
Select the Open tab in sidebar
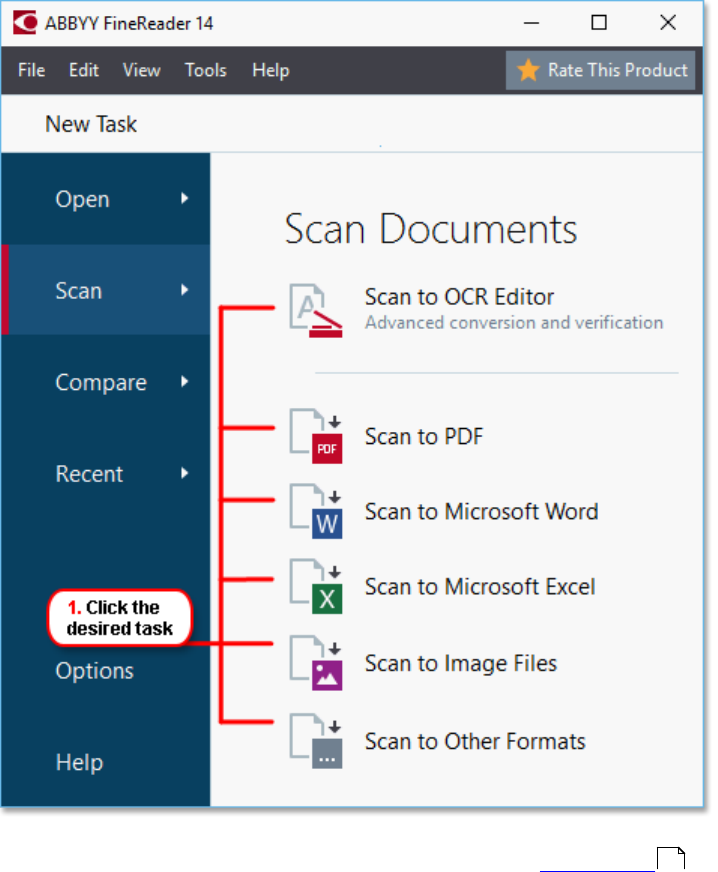coord(106,199)
